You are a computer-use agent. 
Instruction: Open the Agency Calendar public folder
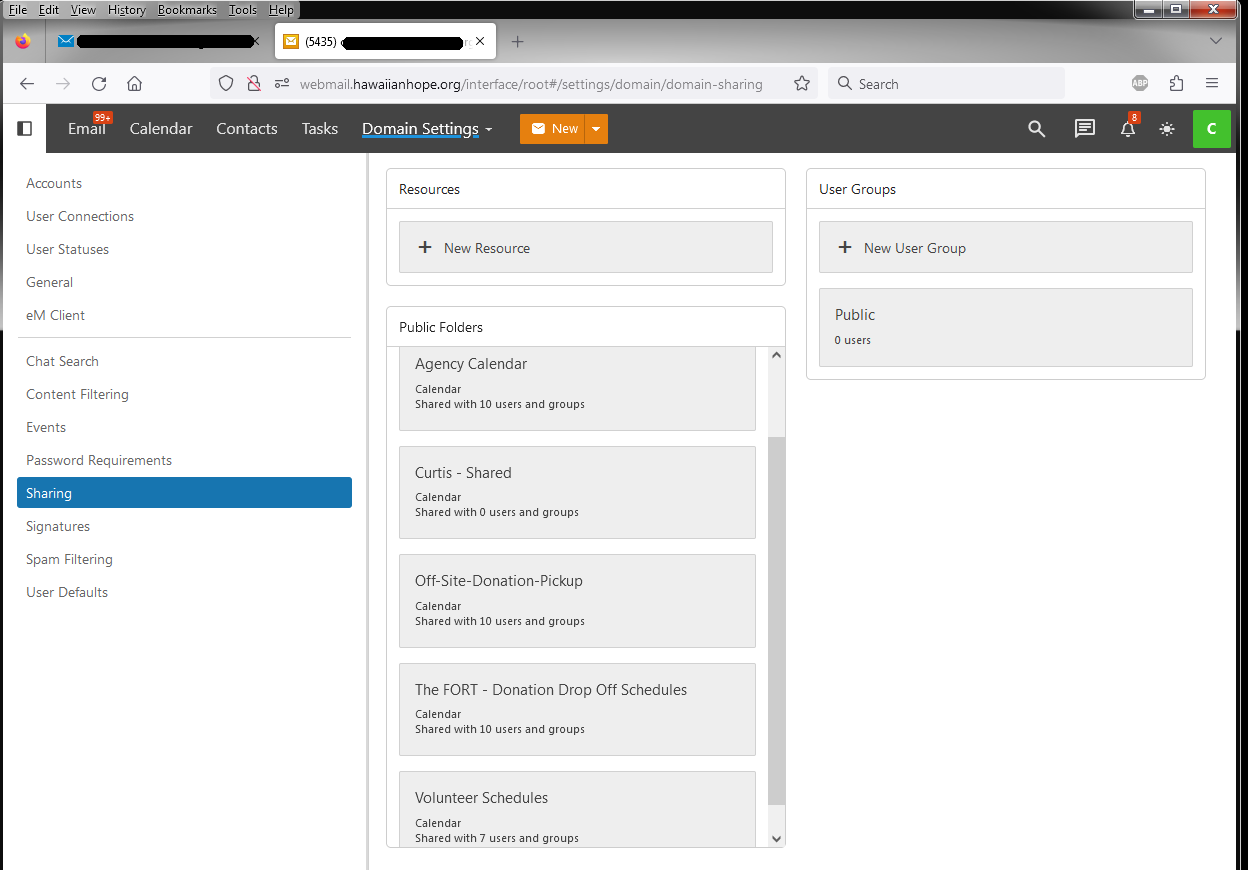[x=577, y=385]
